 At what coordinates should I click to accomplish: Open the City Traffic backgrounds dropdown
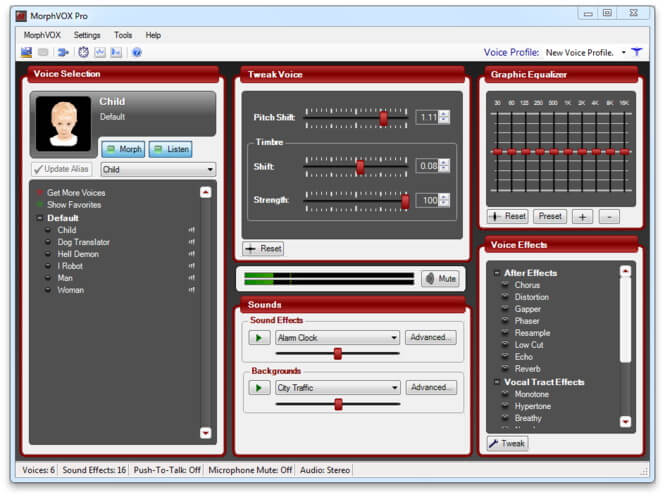[395, 388]
